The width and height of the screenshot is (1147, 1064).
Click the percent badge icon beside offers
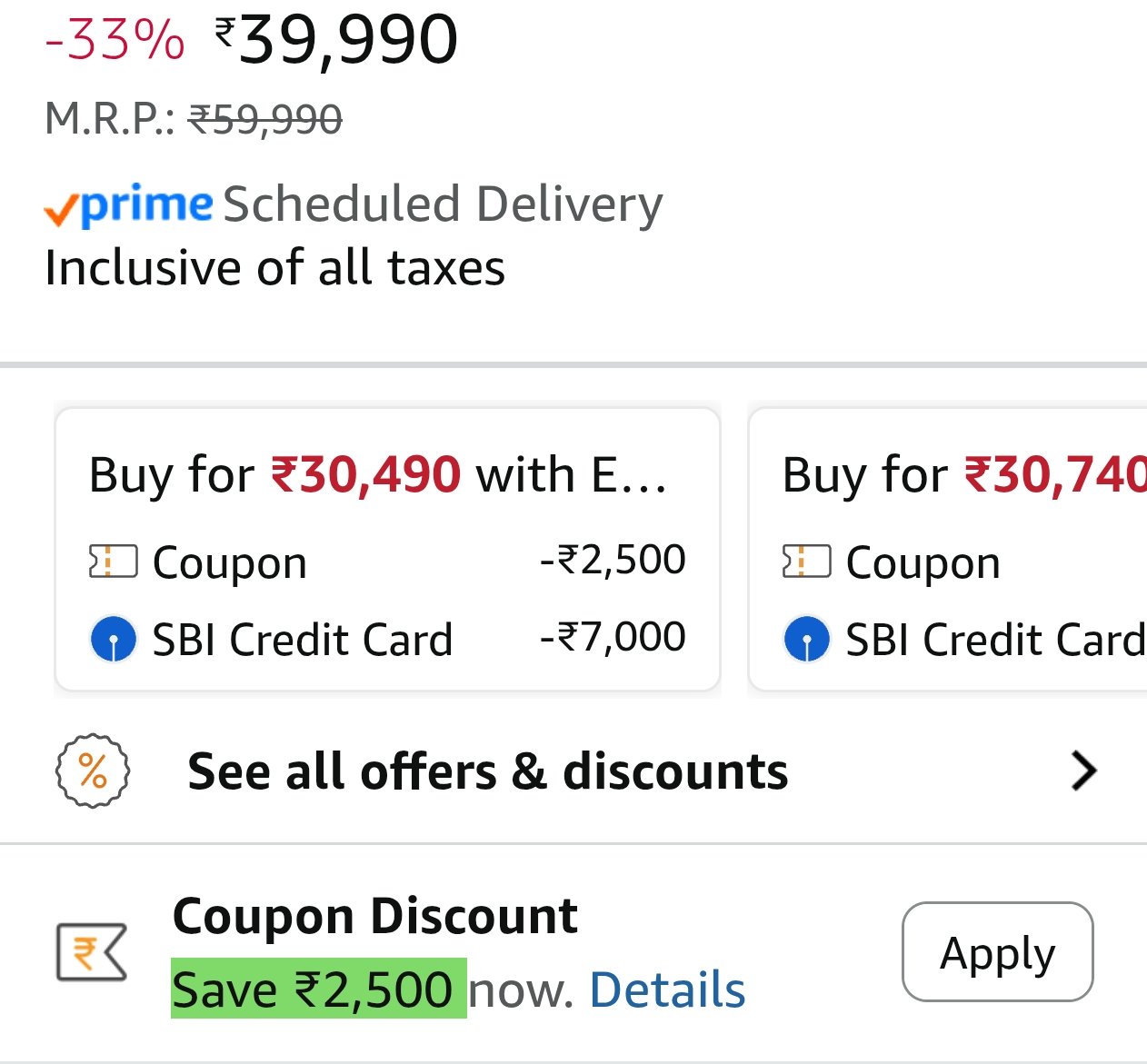coord(93,771)
